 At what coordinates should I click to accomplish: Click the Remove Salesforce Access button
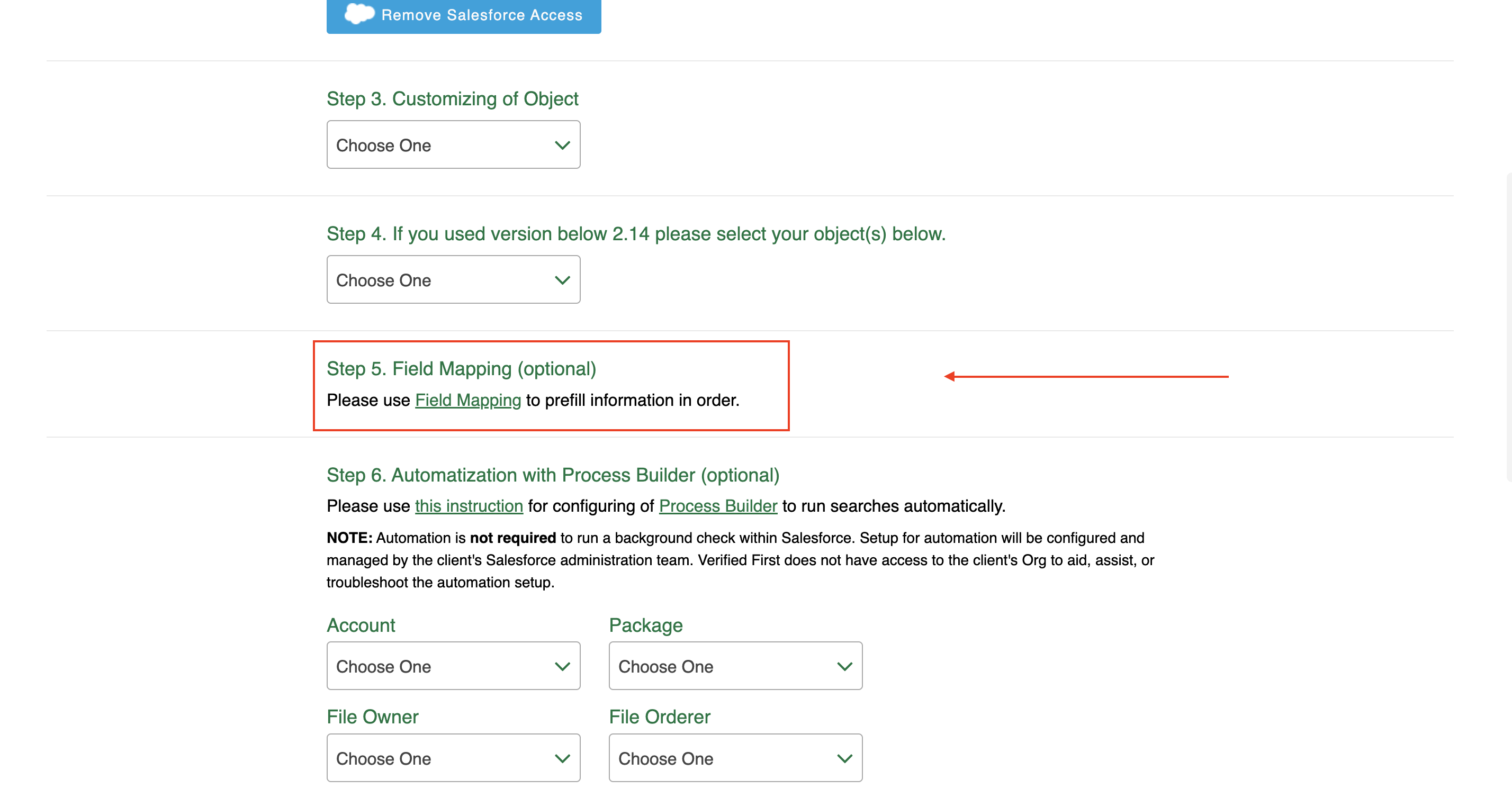(463, 15)
